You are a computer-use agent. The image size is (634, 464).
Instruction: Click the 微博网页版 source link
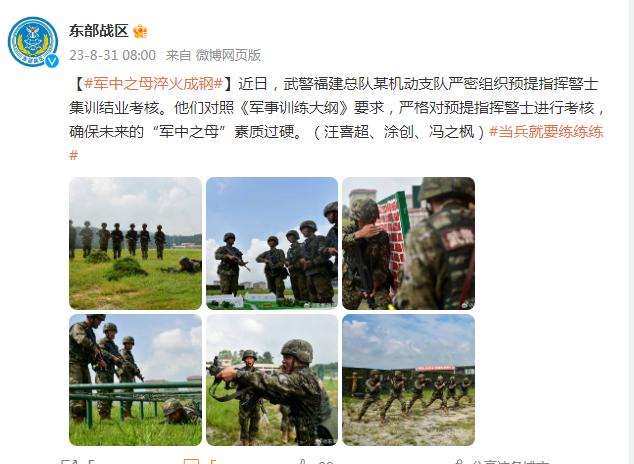228,55
